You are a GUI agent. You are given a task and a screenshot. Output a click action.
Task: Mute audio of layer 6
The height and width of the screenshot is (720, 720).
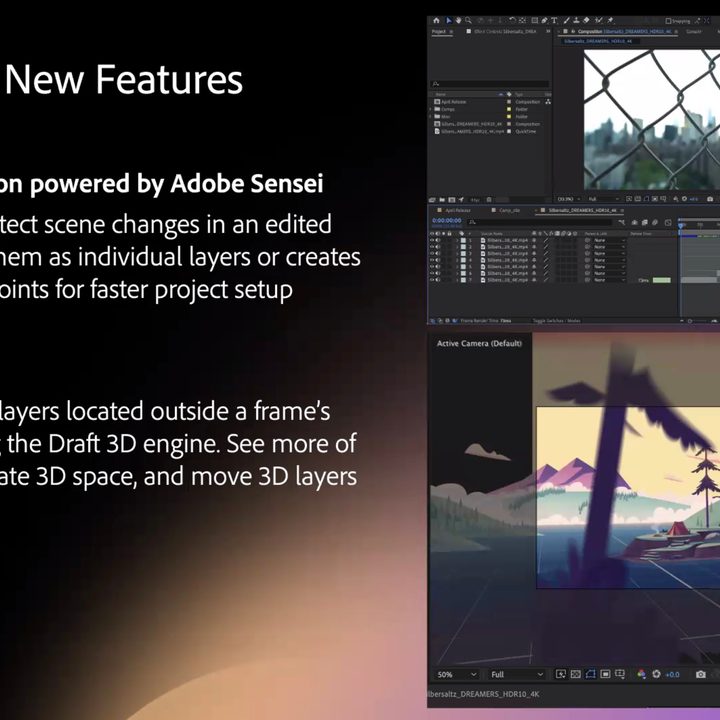pos(438,273)
